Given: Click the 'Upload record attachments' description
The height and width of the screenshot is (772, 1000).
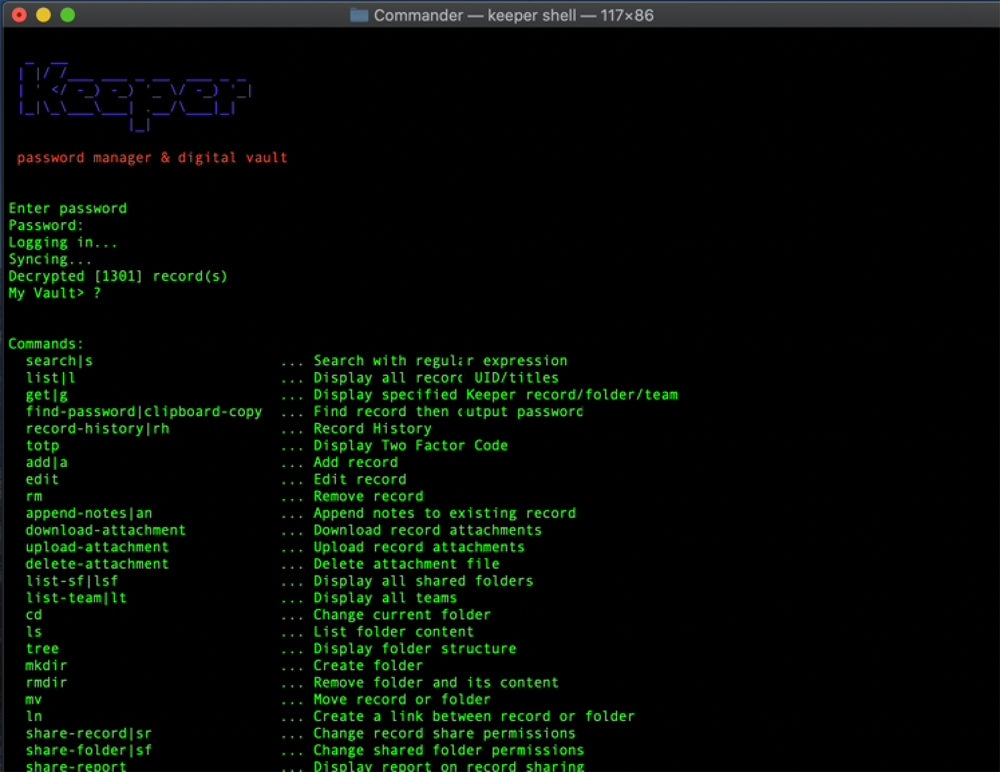Looking at the screenshot, I should (419, 547).
